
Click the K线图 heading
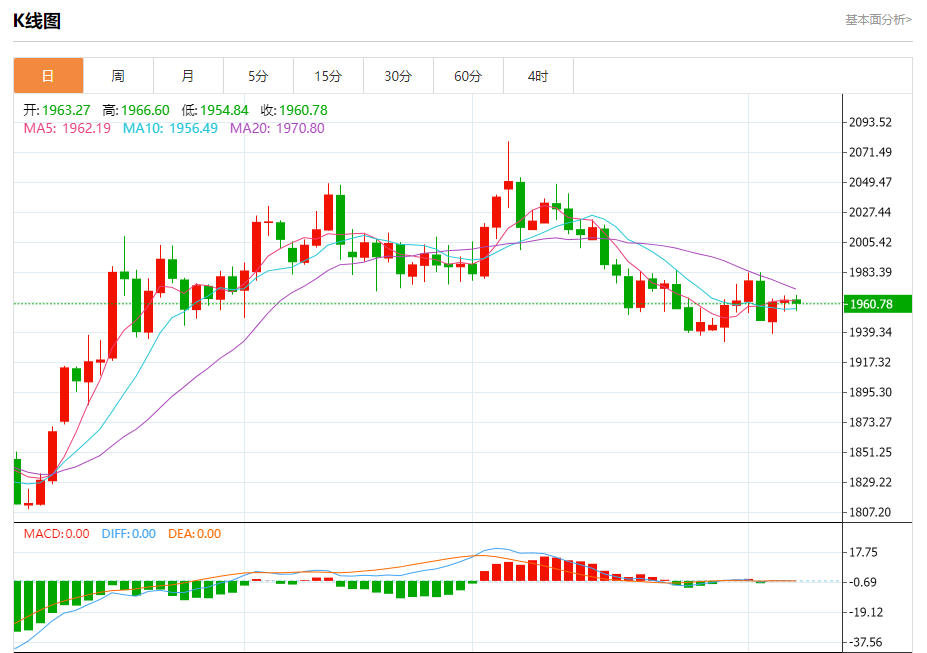pyautogui.click(x=37, y=21)
